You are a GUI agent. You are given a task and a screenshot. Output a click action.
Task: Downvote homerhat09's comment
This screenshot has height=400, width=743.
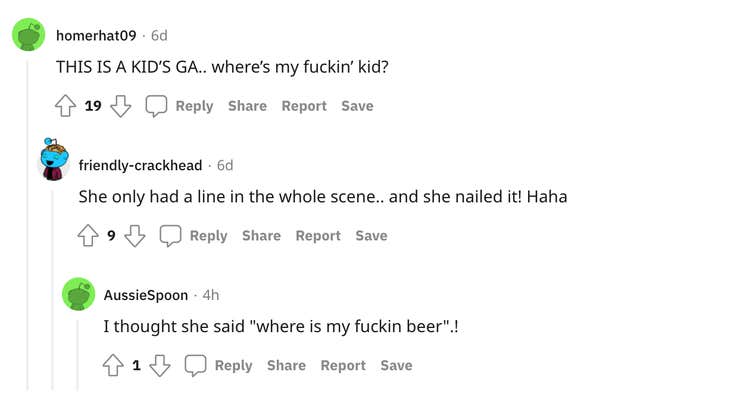tap(121, 106)
